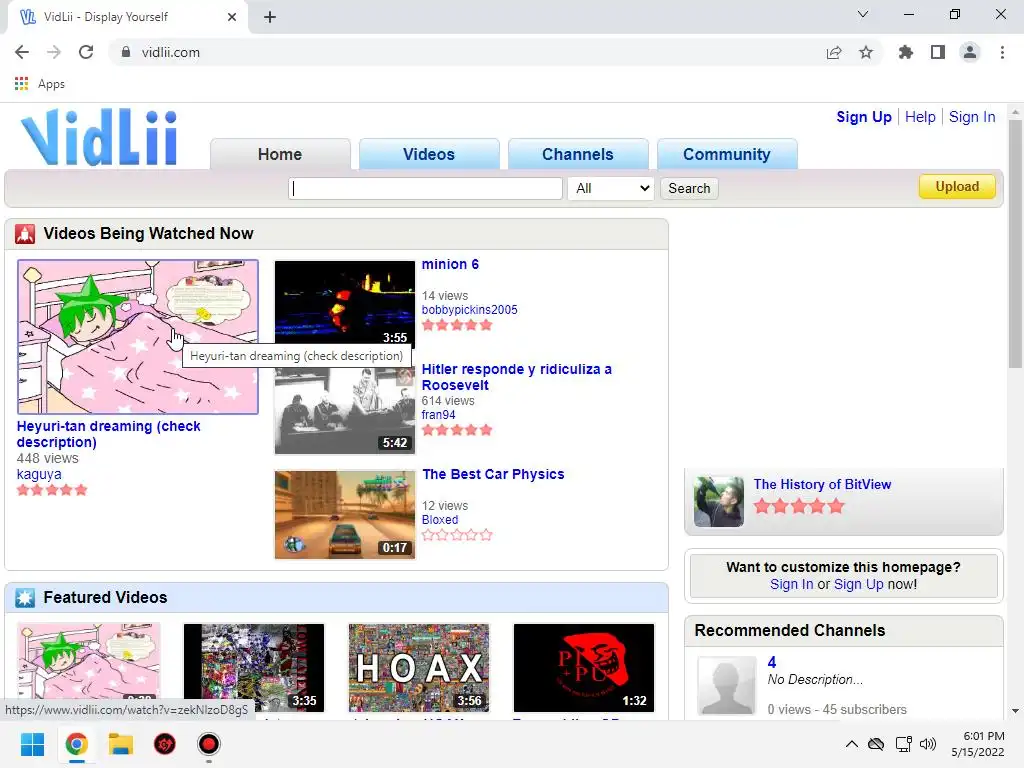Switch to the Channels tab
Image resolution: width=1024 pixels, height=768 pixels.
click(x=578, y=154)
